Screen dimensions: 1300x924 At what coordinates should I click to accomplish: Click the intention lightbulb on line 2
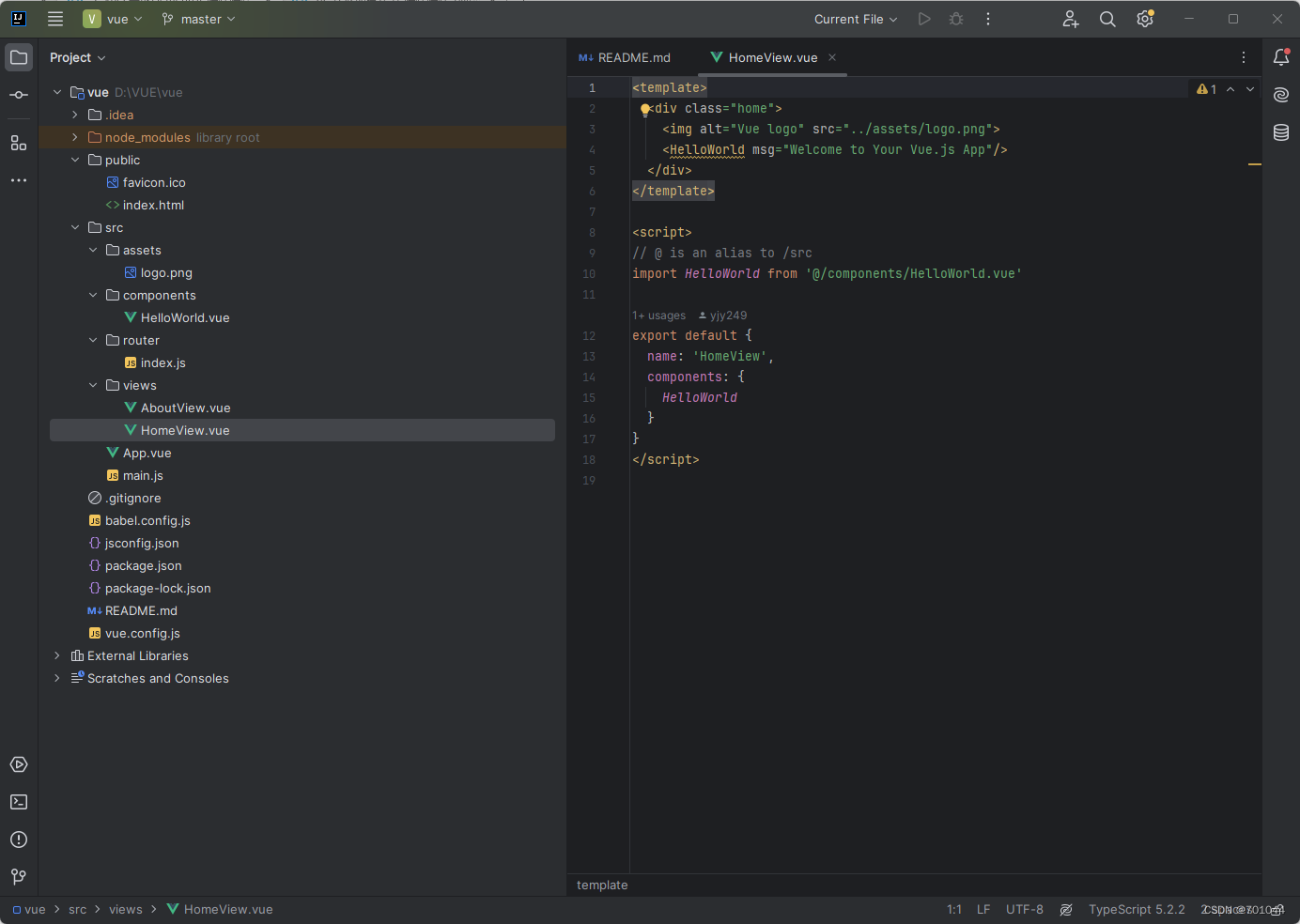(x=645, y=109)
